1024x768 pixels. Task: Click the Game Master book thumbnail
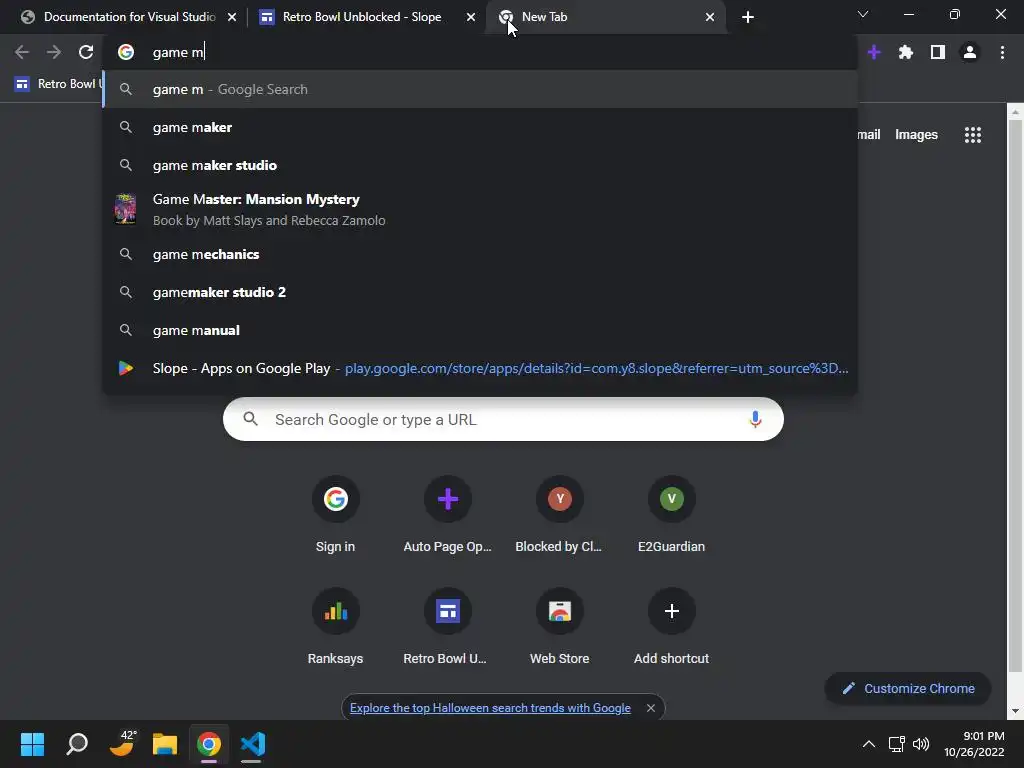click(x=125, y=210)
